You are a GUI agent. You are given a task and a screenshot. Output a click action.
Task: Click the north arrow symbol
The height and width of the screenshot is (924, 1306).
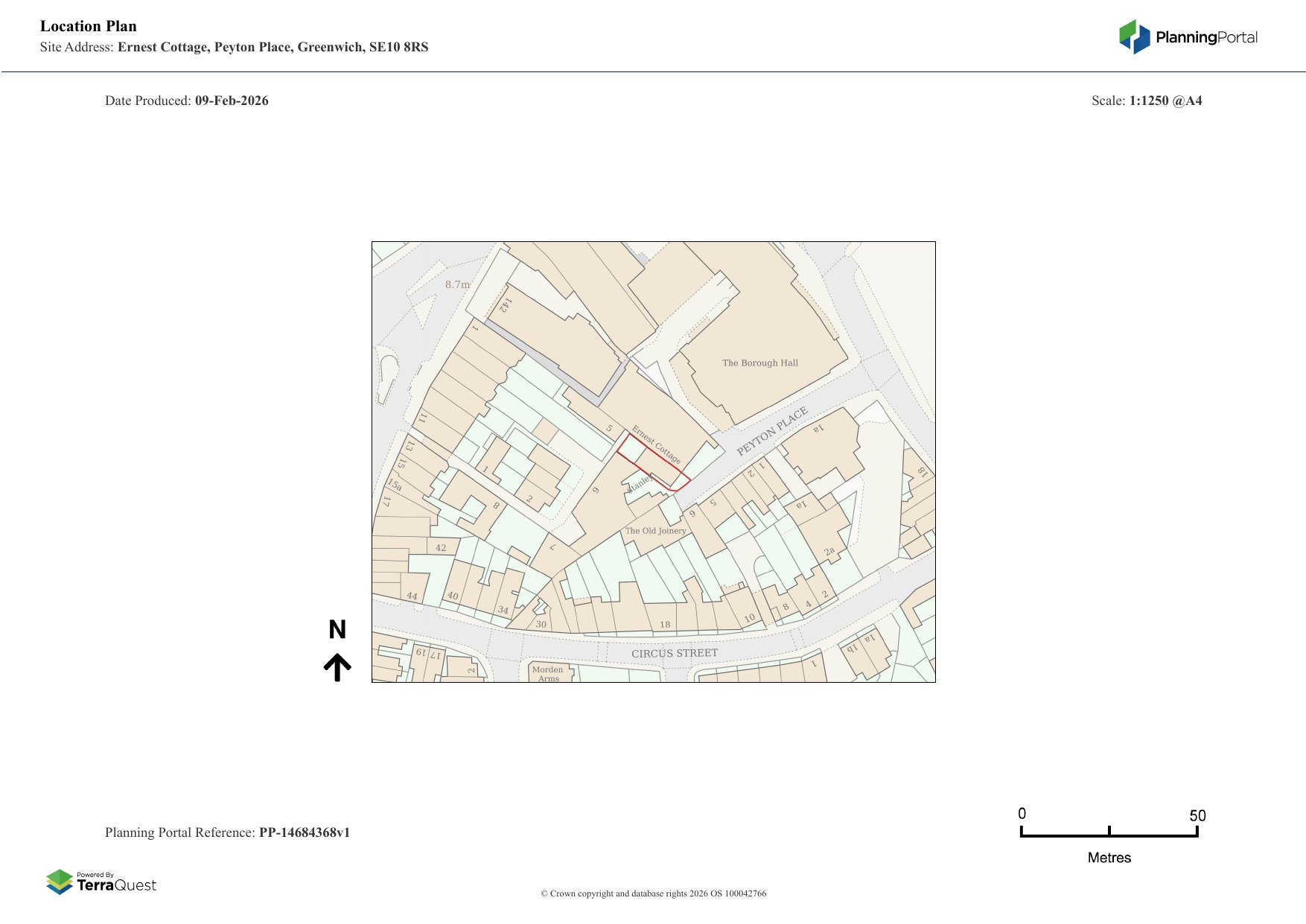click(337, 667)
